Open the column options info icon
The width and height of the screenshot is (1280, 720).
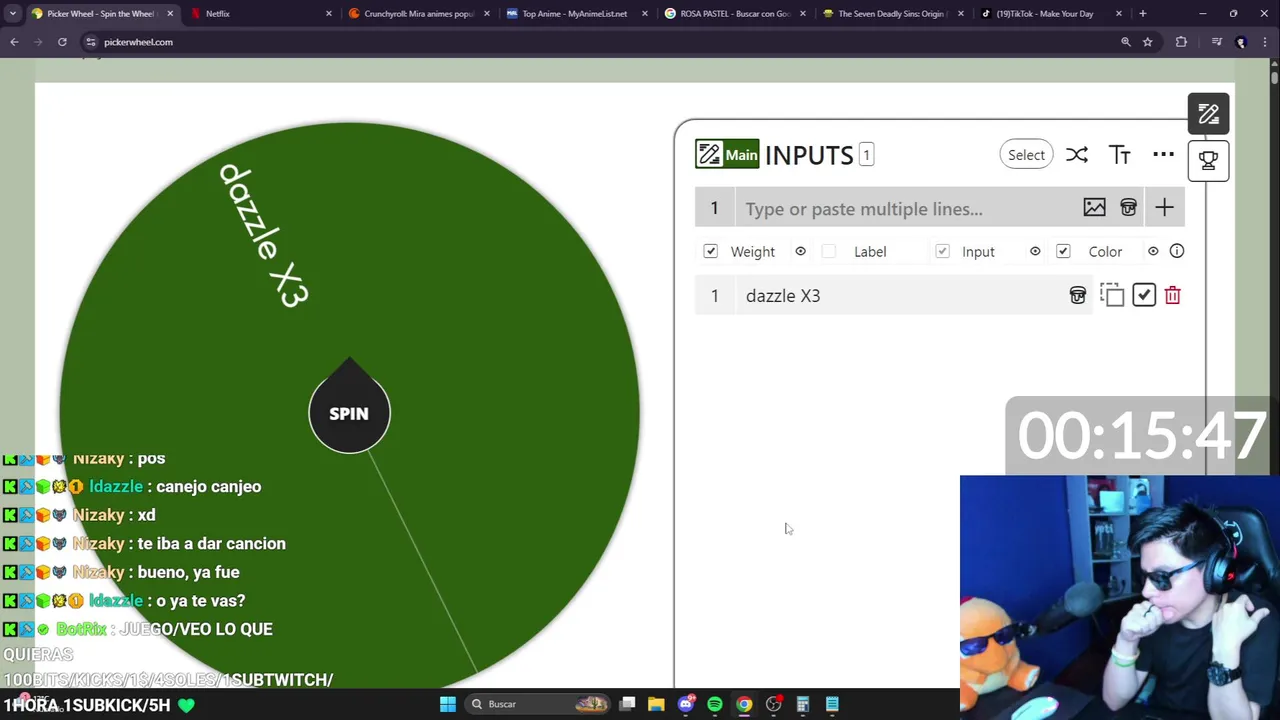pos(1177,252)
